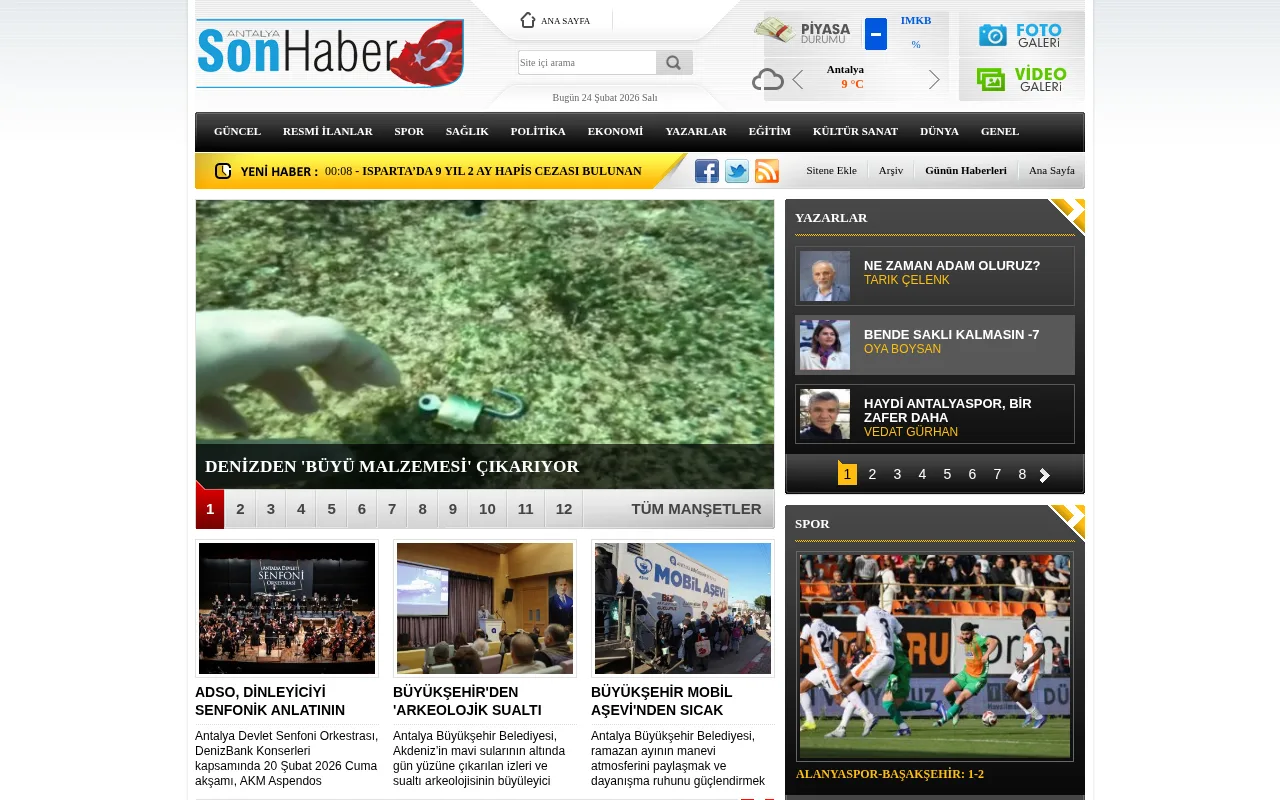Click the Ana Sayfa home icon
This screenshot has height=800, width=1280.
(x=528, y=20)
